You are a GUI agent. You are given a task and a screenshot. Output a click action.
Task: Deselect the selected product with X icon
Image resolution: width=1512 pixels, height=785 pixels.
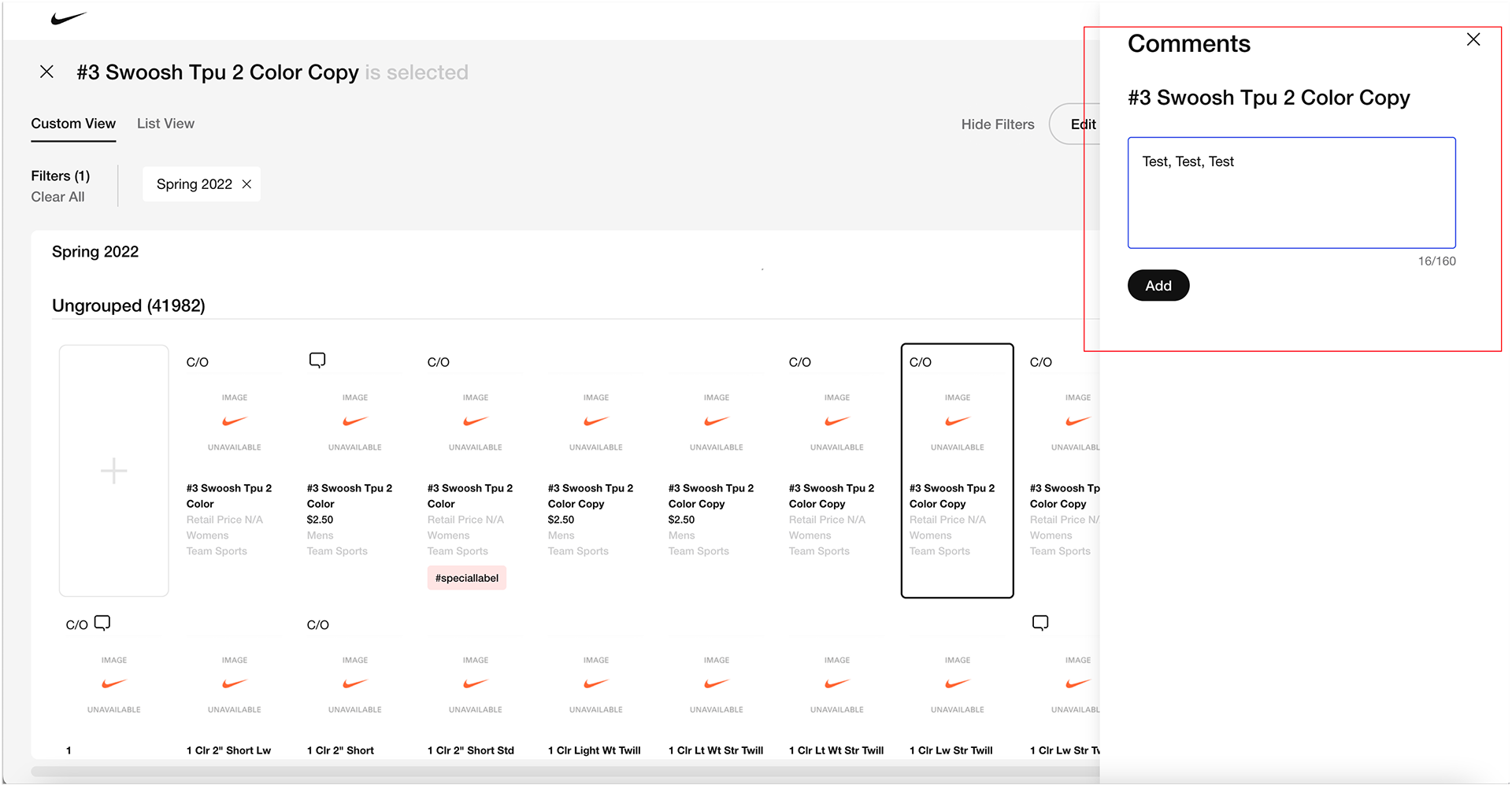click(x=47, y=72)
